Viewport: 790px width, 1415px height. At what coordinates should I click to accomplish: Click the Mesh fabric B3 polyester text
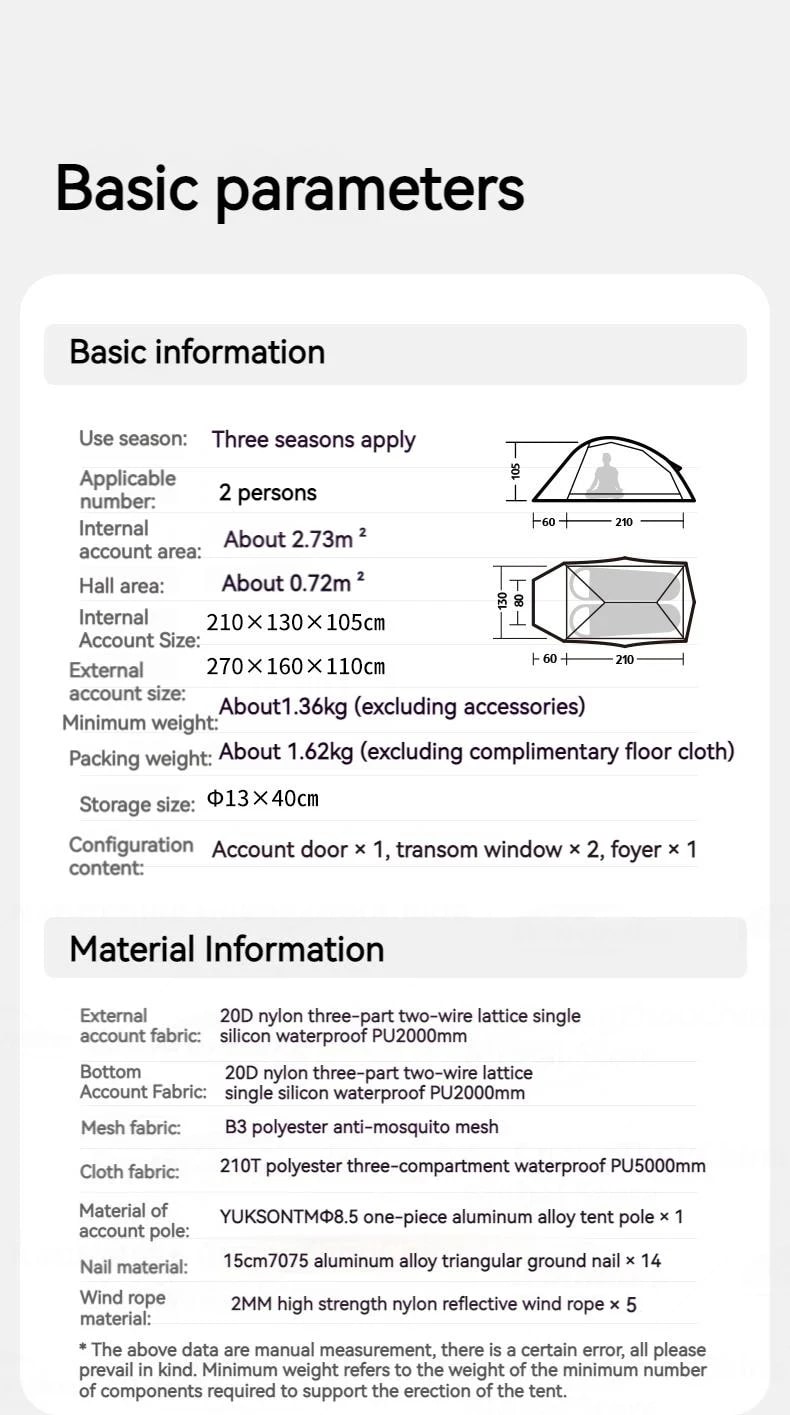pyautogui.click(x=361, y=1127)
